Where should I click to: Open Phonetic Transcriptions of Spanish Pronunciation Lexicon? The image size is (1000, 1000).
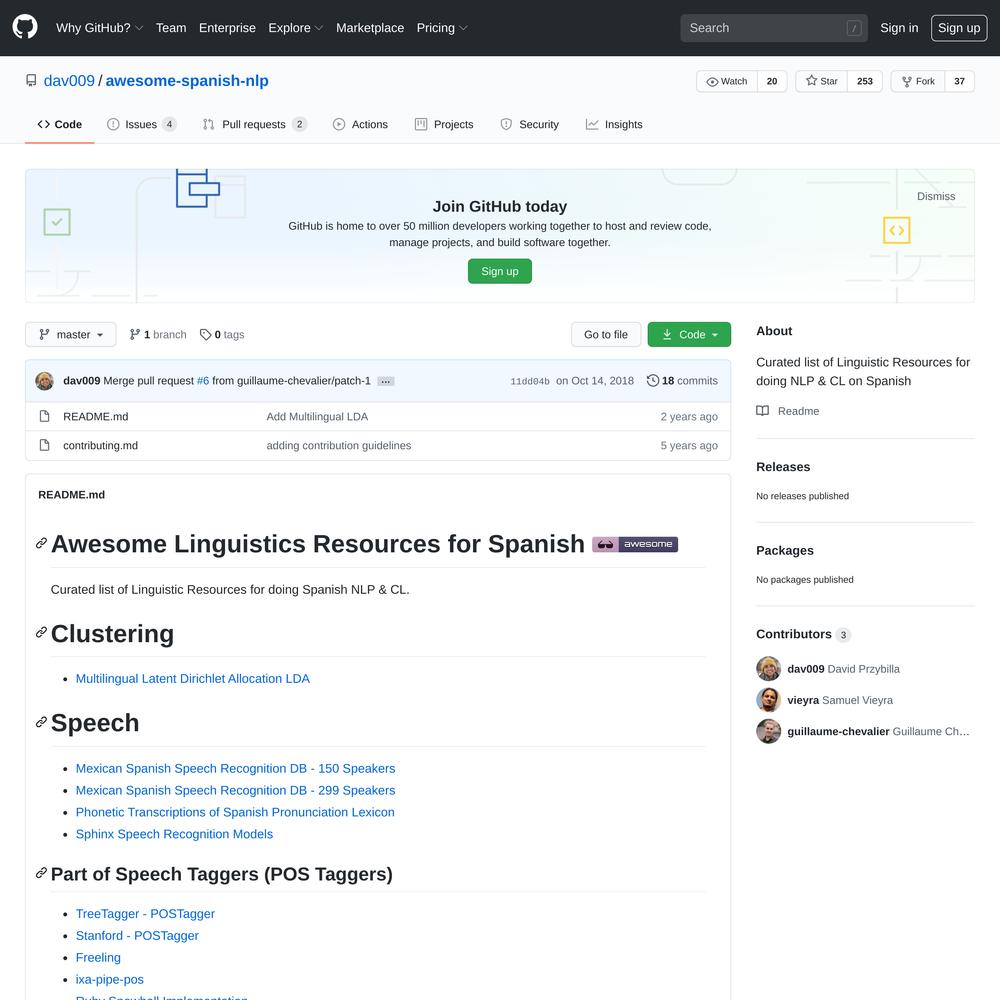(235, 812)
